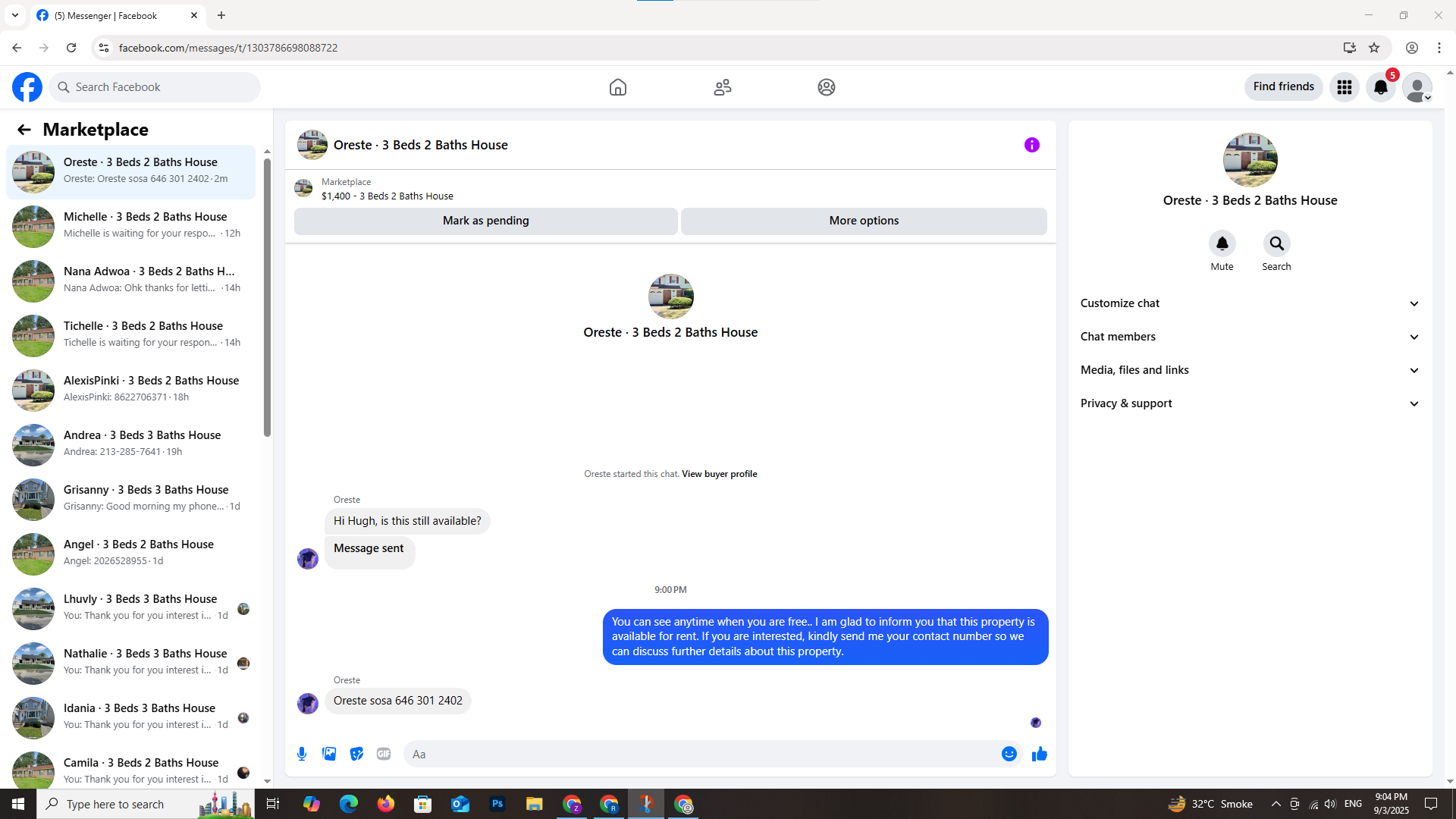
Task: Open Tichelle's chat conversation
Action: tap(130, 336)
